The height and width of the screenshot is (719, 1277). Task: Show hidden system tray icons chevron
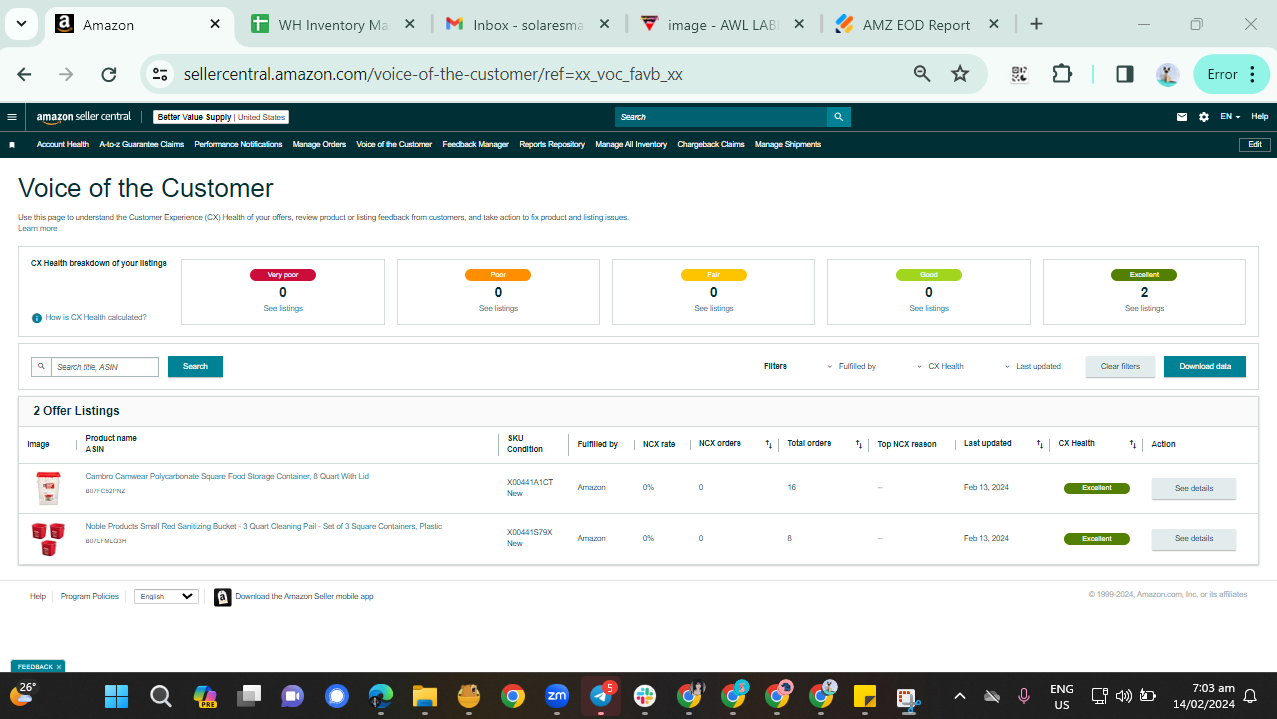click(x=960, y=696)
